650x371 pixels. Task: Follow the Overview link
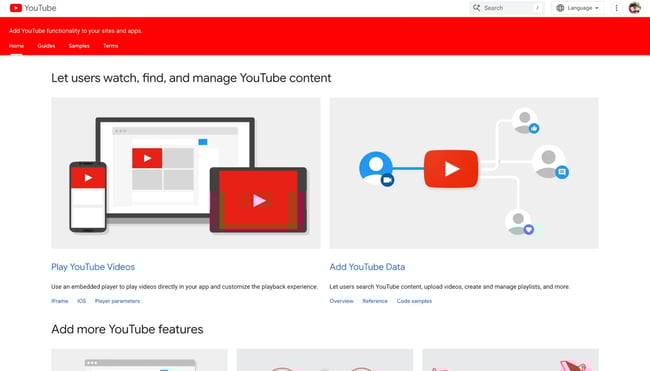(x=341, y=301)
